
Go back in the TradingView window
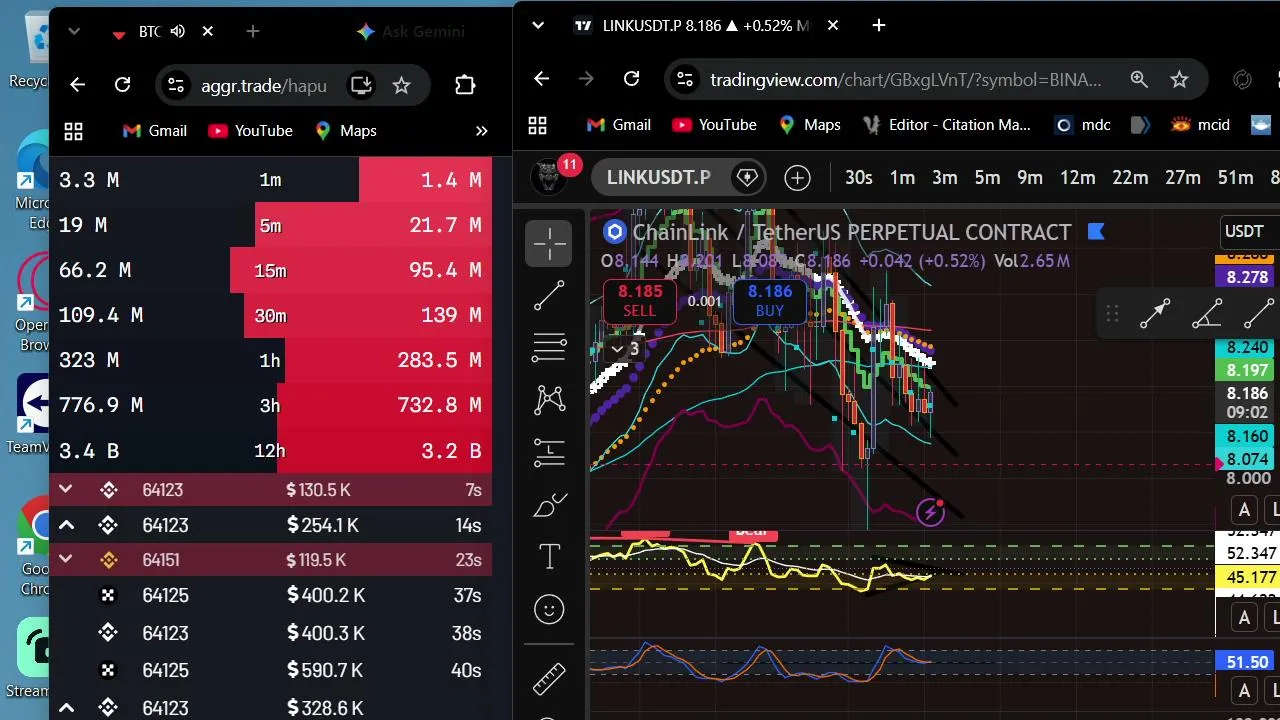click(541, 79)
